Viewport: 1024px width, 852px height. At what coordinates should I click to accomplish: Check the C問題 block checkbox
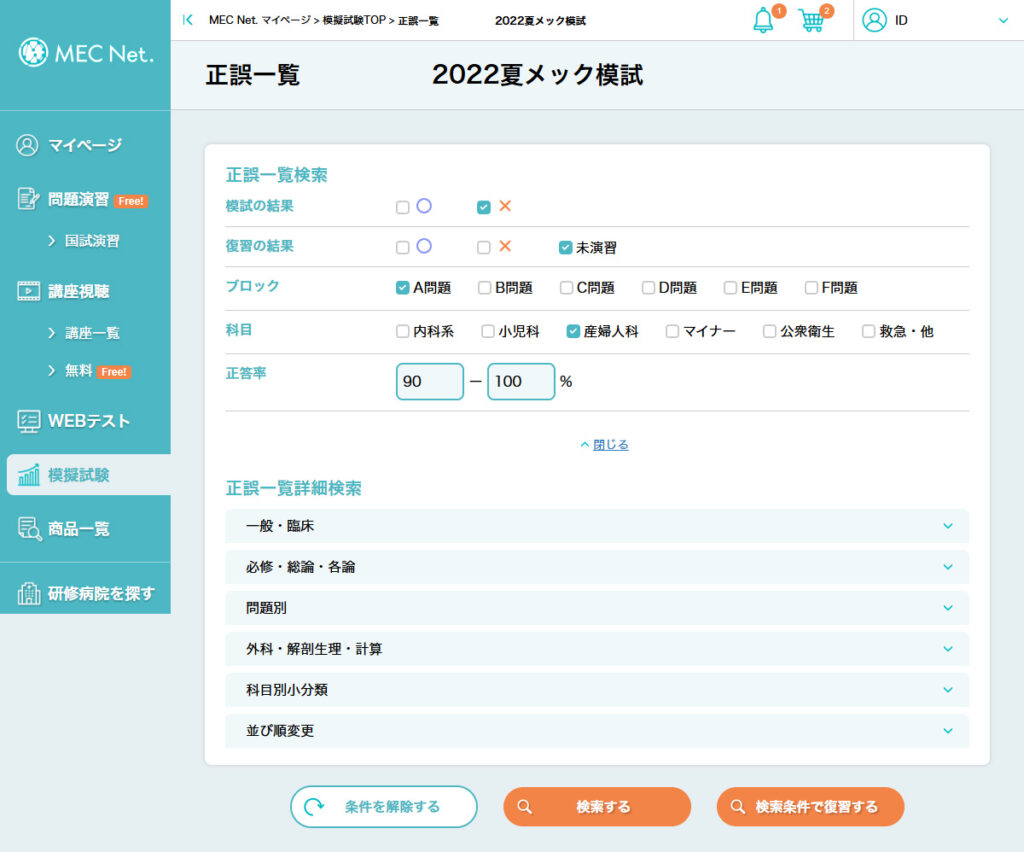tap(566, 288)
